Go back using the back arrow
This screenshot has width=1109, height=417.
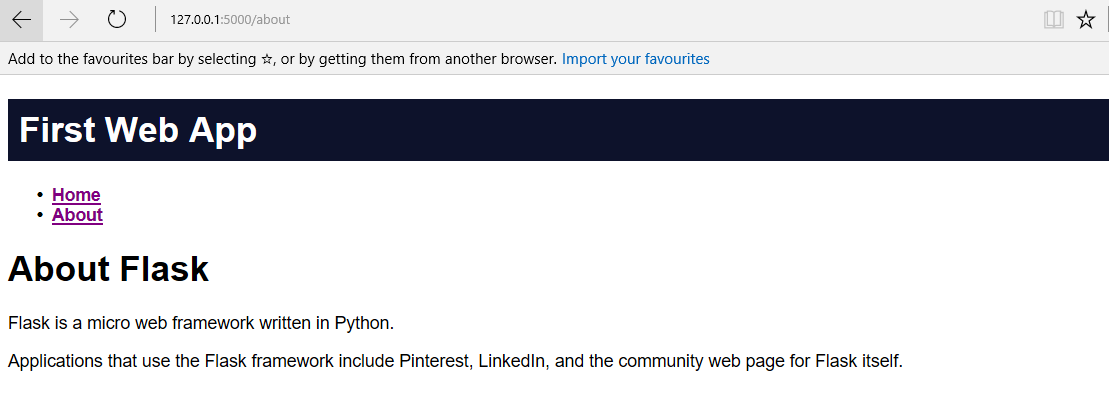[x=21, y=20]
